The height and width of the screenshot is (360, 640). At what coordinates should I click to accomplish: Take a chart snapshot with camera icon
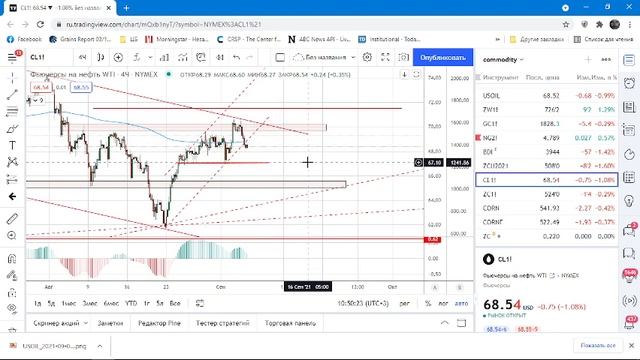403,58
